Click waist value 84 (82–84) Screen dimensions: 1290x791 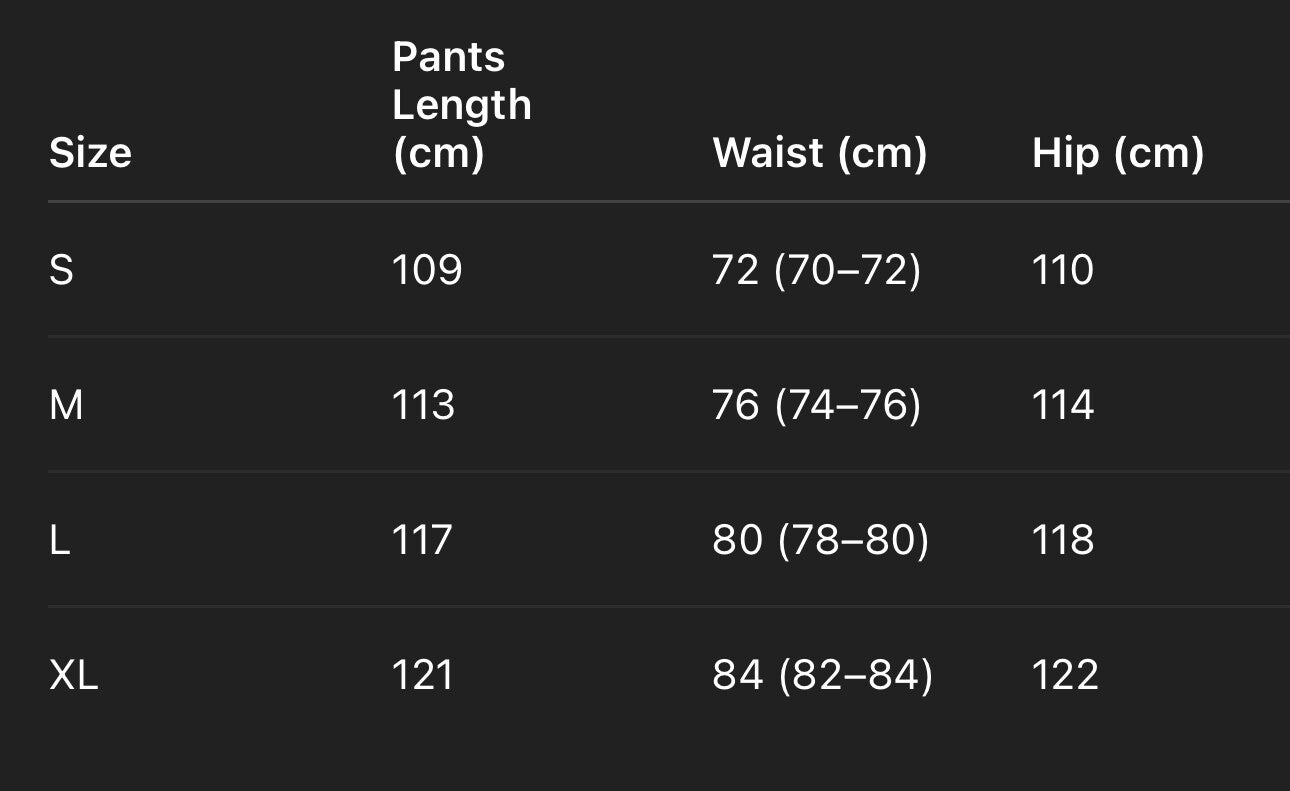tap(822, 675)
